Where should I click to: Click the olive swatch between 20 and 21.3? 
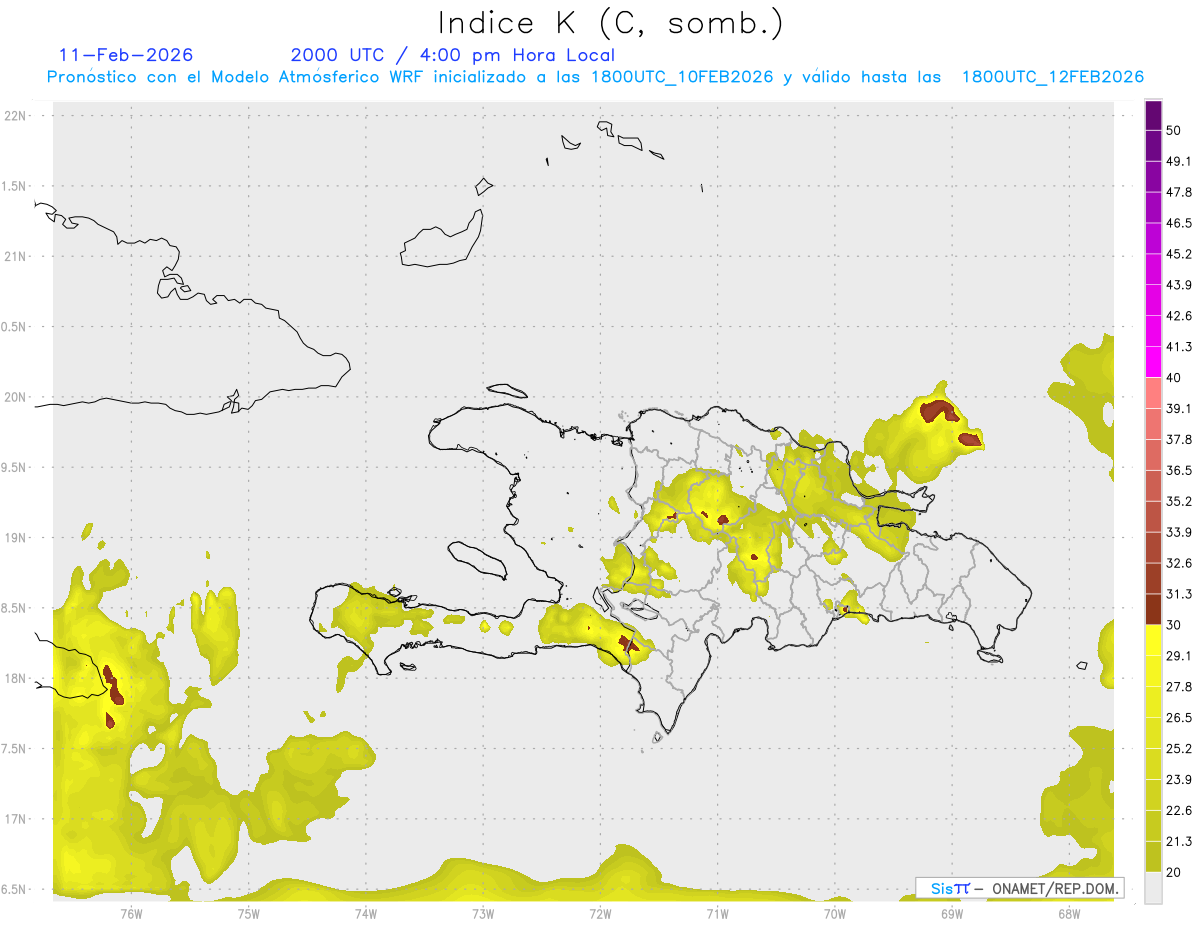(1153, 856)
